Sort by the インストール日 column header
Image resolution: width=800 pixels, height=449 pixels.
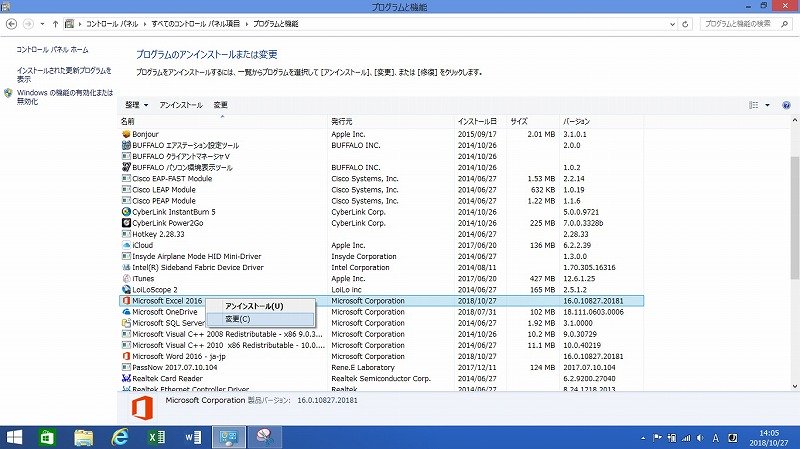[481, 121]
